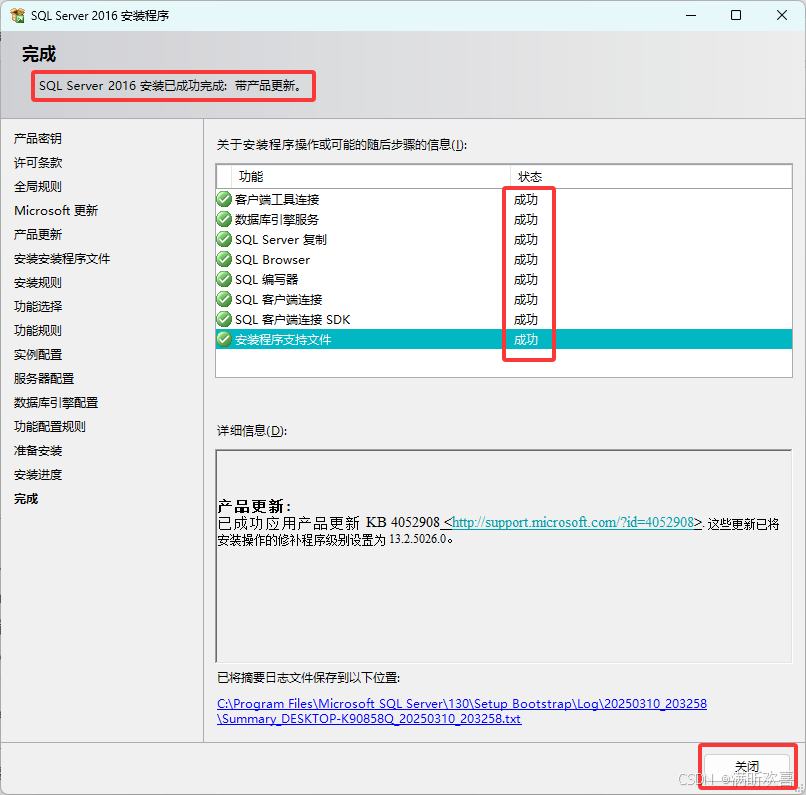Select the 功能规则 step in sidebar
Screen dimensions: 806x795
point(38,330)
